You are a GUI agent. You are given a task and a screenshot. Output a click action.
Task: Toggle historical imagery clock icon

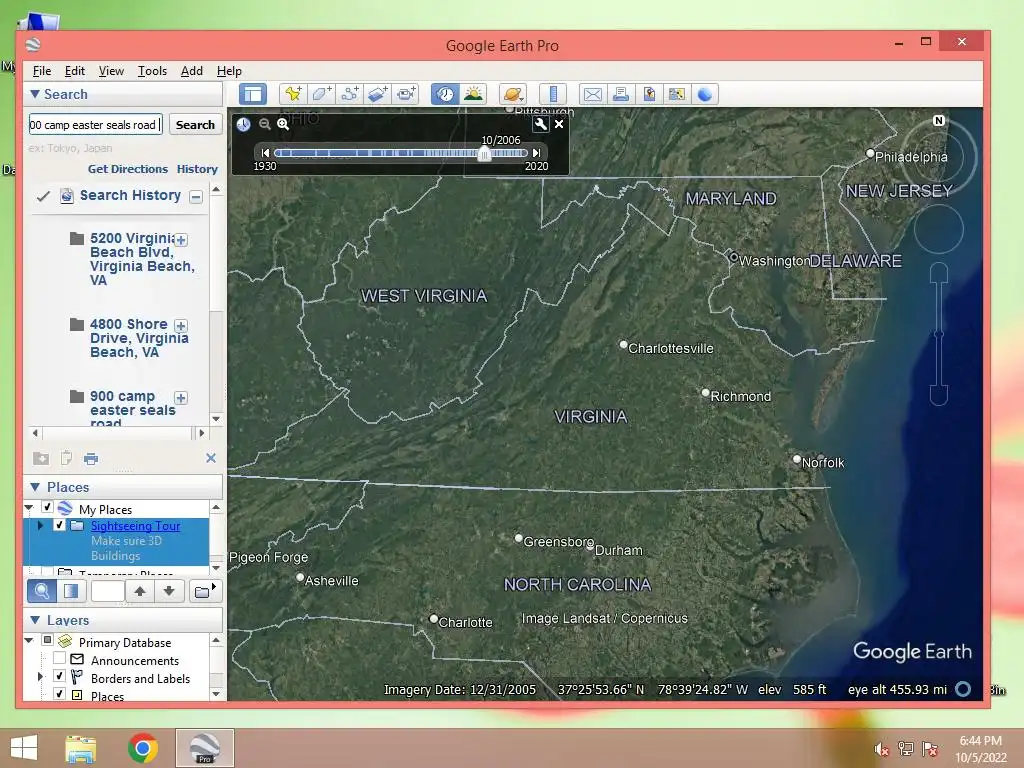[445, 94]
